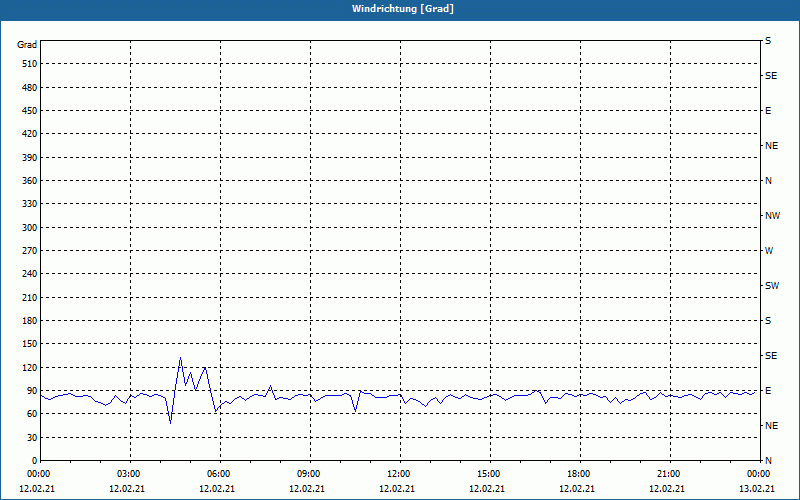Click the N compass label at 360 gridline
The height and width of the screenshot is (500, 800).
[768, 181]
